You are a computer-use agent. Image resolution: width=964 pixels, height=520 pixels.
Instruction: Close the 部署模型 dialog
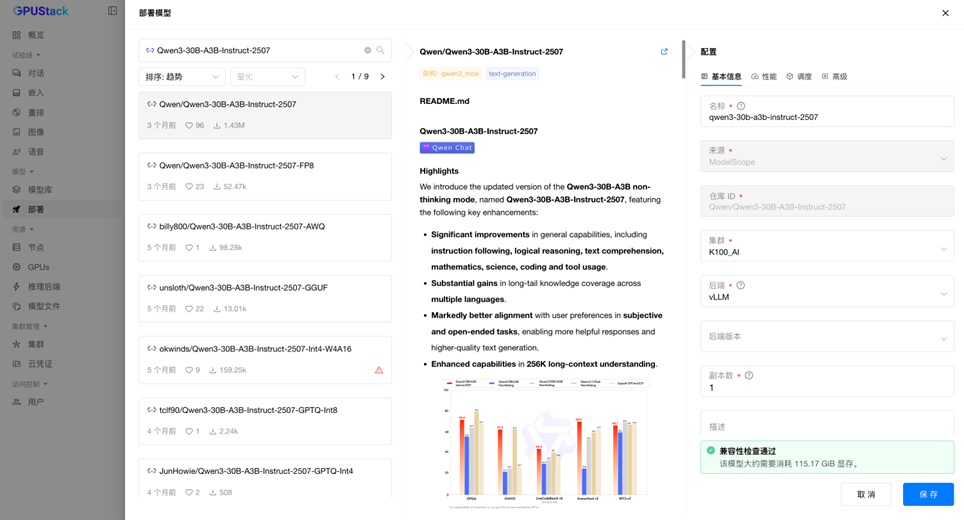pos(946,13)
